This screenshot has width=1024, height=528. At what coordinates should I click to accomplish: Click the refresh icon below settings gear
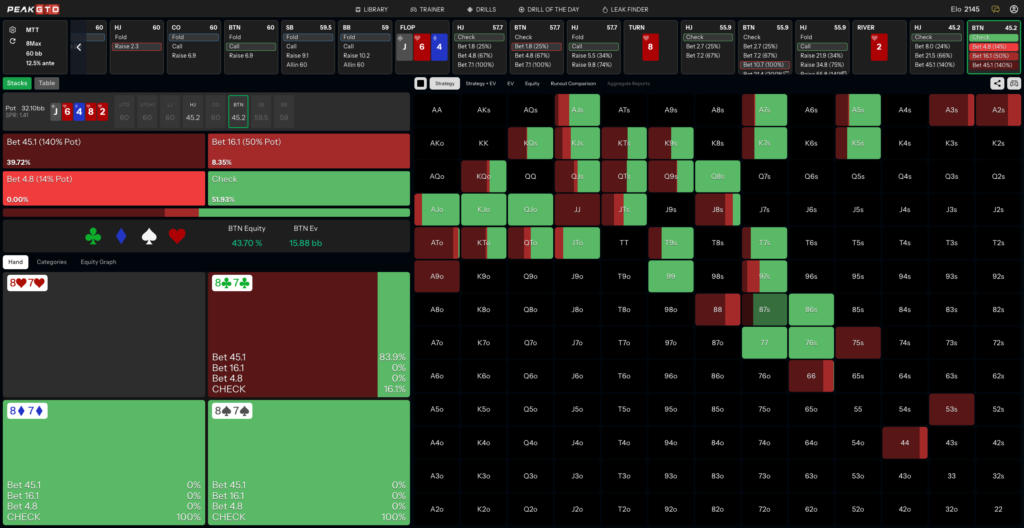(13, 41)
